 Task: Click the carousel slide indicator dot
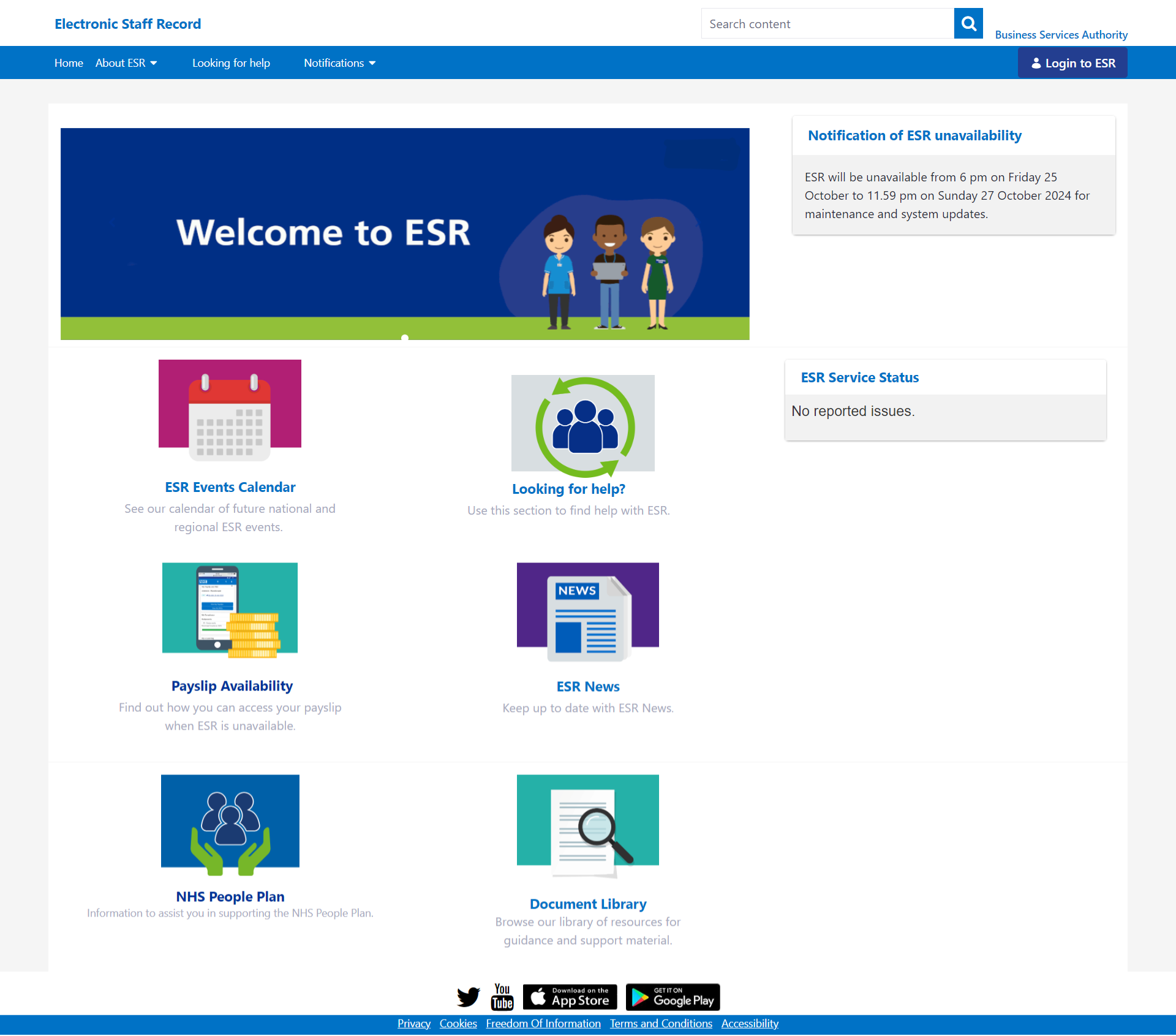405,337
